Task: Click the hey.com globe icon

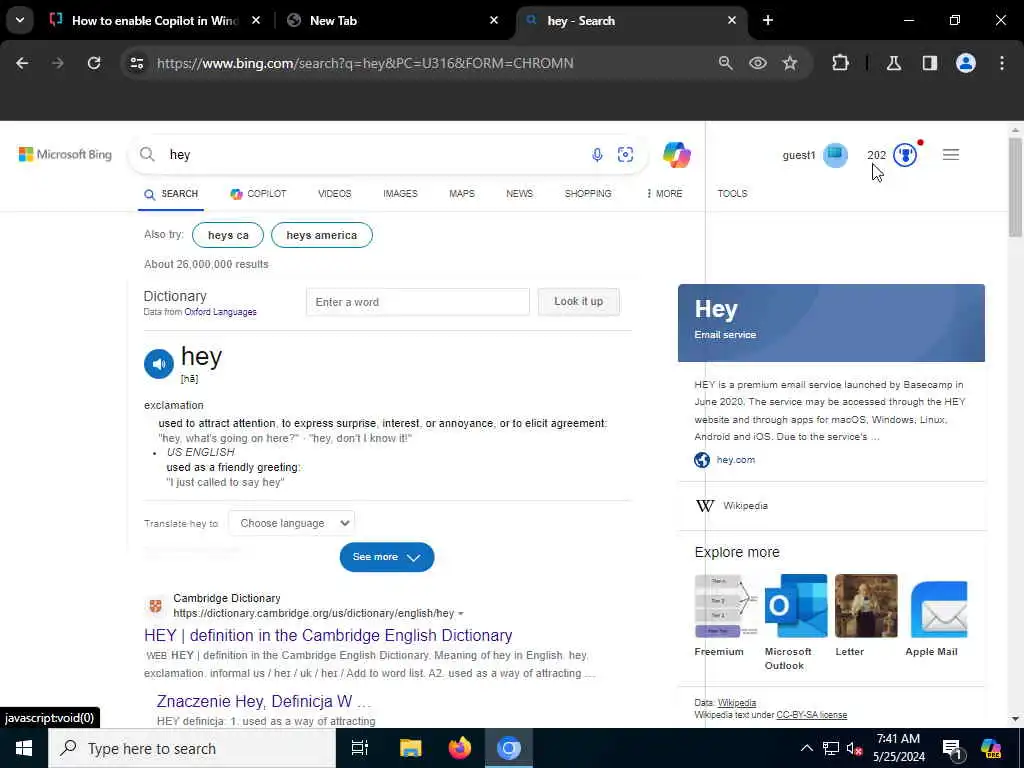Action: (x=702, y=460)
